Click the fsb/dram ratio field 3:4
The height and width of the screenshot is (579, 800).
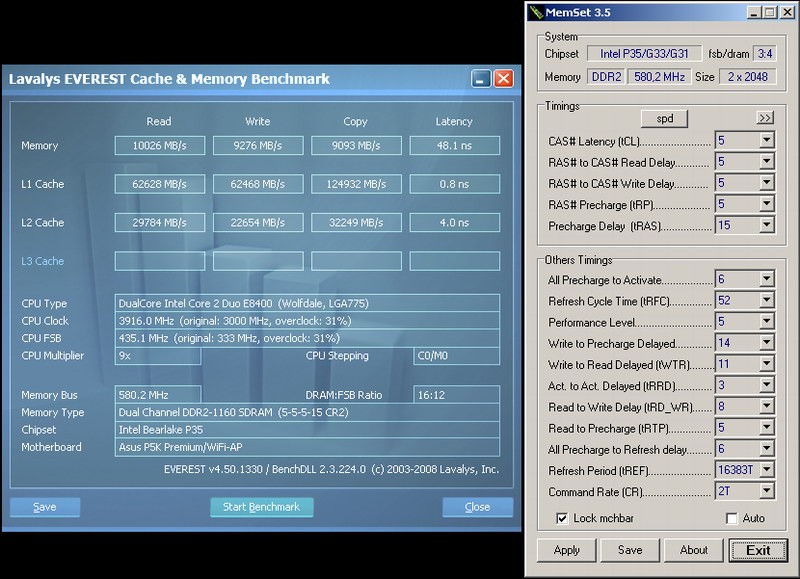pos(765,54)
